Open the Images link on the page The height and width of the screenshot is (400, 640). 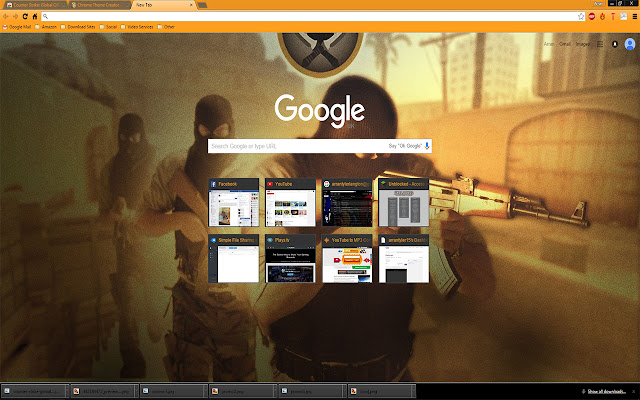[582, 44]
